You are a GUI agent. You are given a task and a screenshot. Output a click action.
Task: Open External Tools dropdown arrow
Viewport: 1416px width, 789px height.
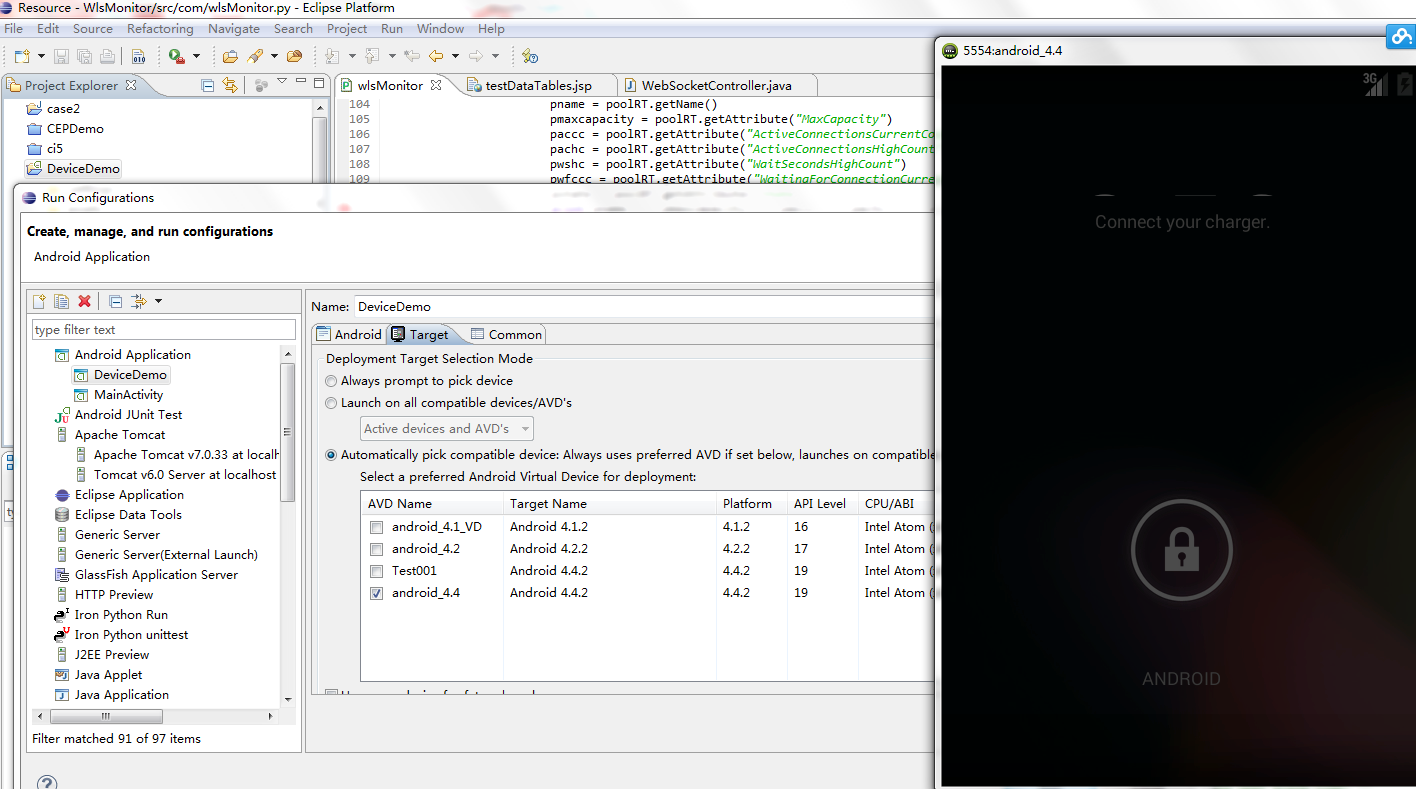click(196, 56)
